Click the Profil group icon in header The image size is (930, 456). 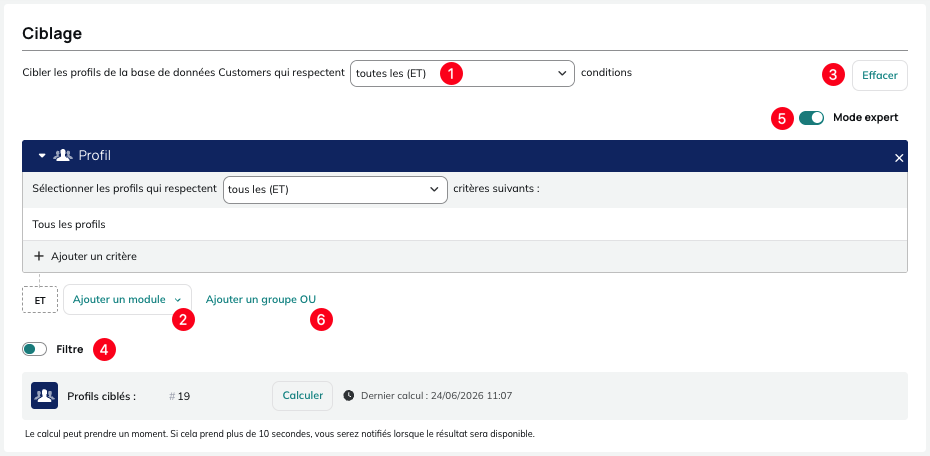(63, 155)
